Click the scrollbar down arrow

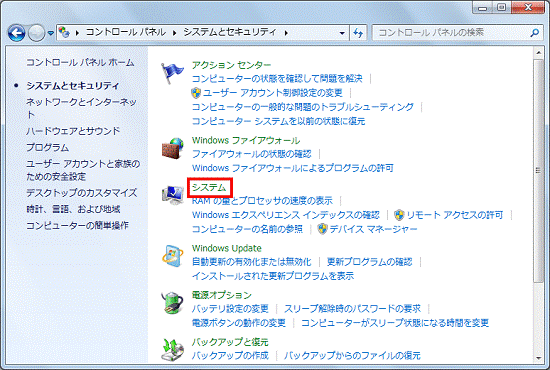pyautogui.click(x=538, y=358)
